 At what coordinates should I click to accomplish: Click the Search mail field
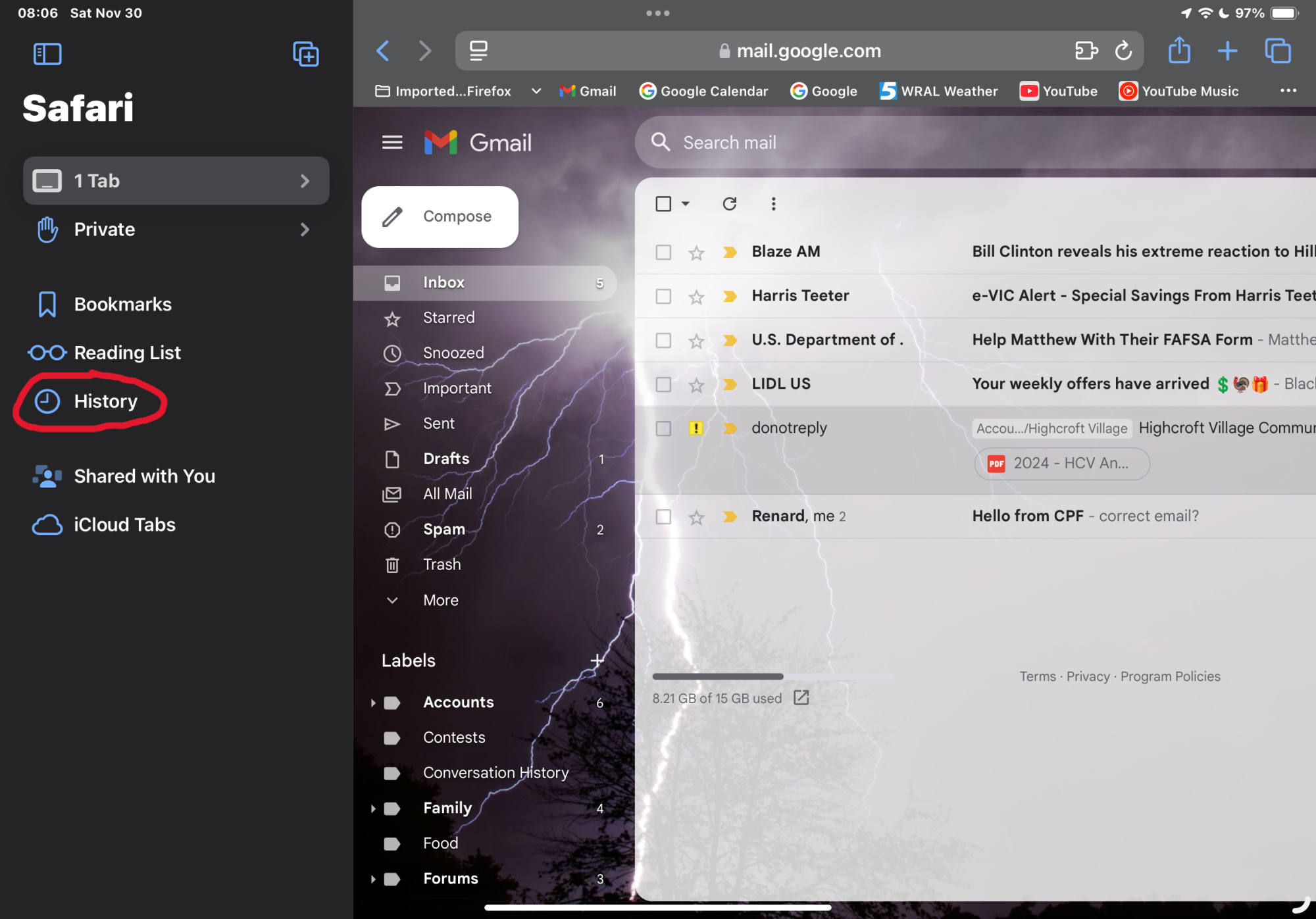[x=921, y=142]
